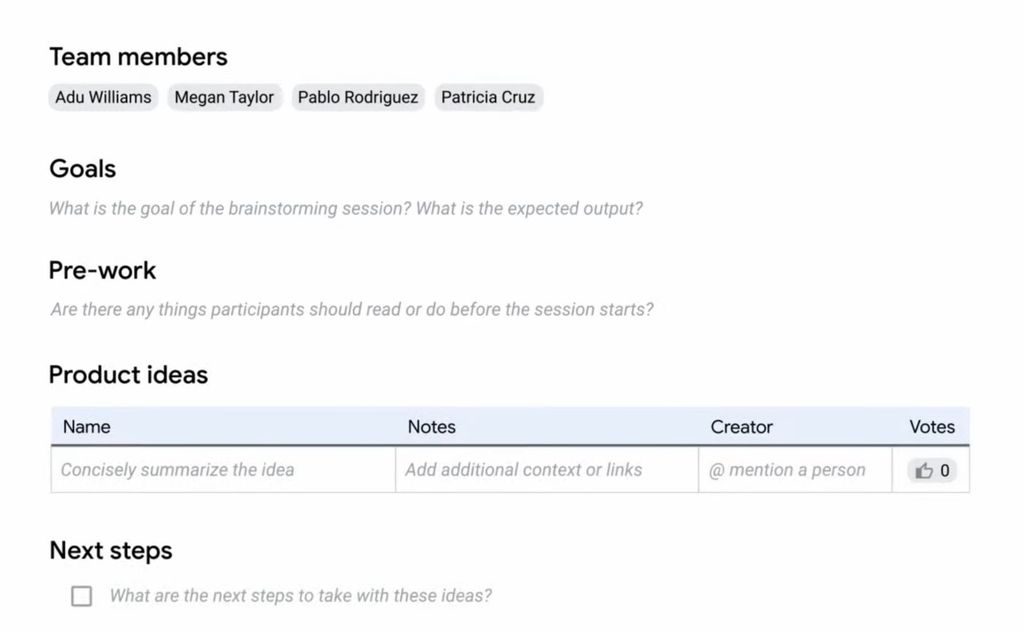Click the 'Add additional context or links' cell
Image resolution: width=1024 pixels, height=632 pixels.
point(547,469)
